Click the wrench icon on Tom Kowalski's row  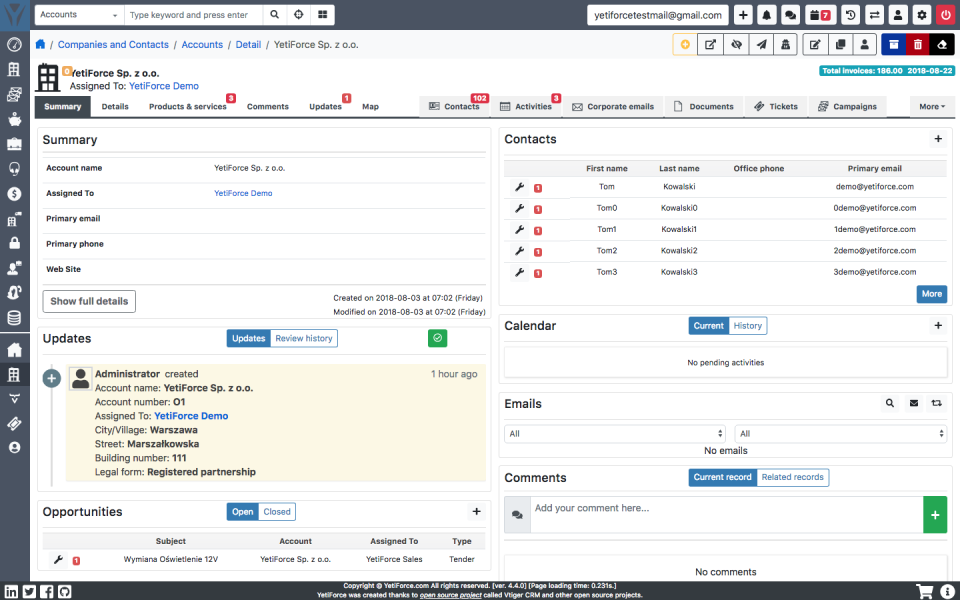[x=519, y=187]
